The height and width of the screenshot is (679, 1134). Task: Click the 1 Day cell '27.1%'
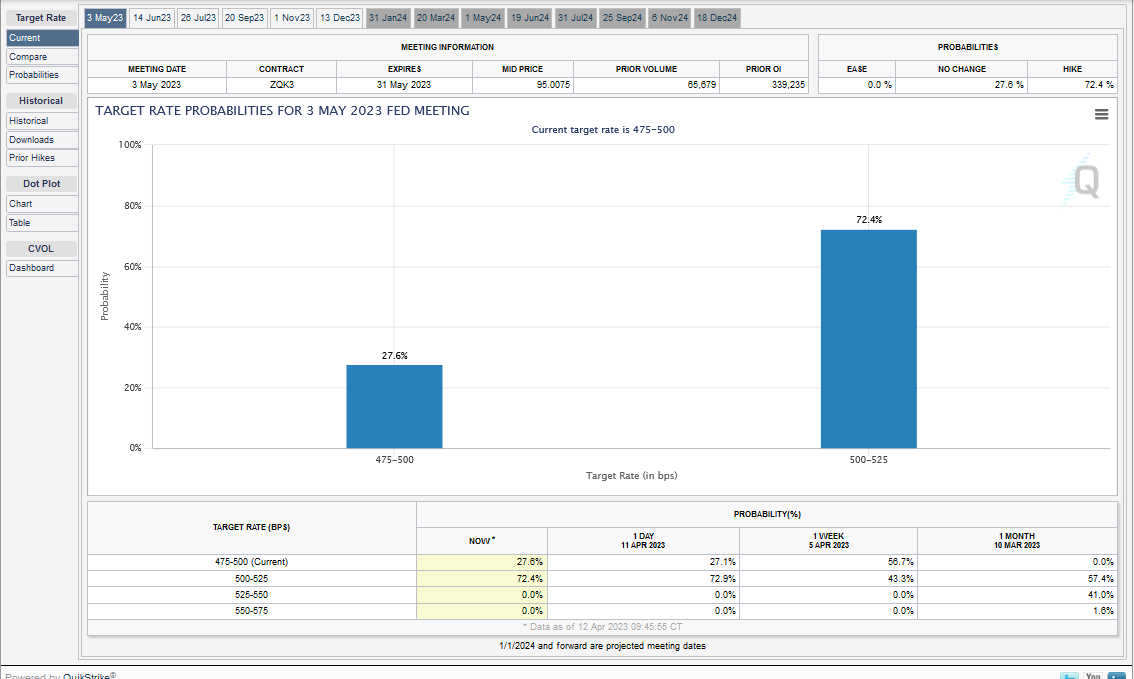[x=722, y=562]
